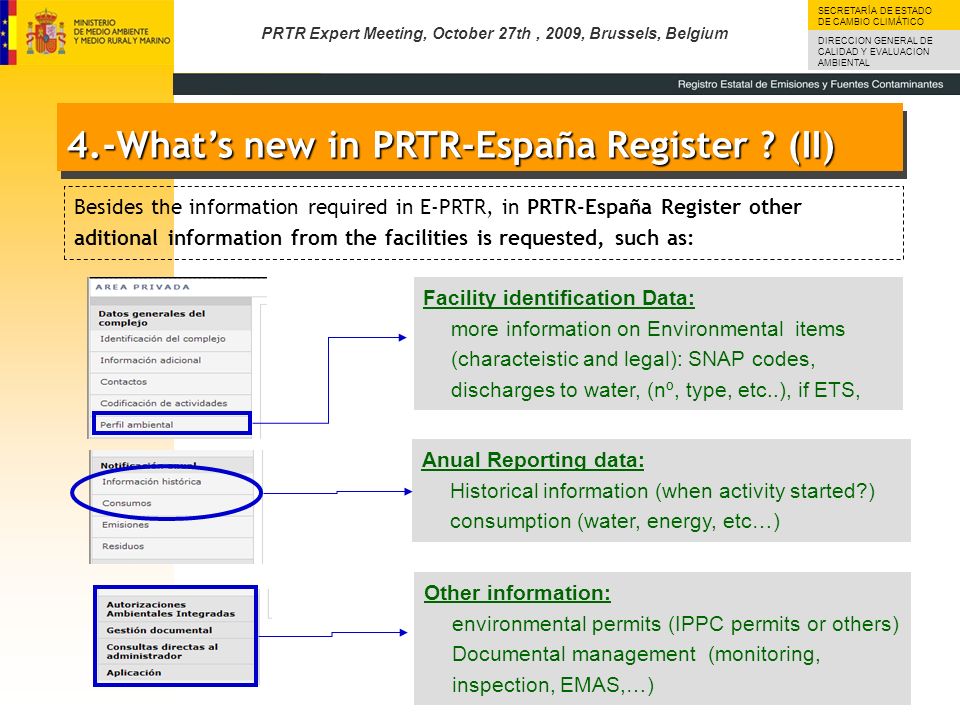Open the 'Consumos' menu entry

click(x=126, y=503)
